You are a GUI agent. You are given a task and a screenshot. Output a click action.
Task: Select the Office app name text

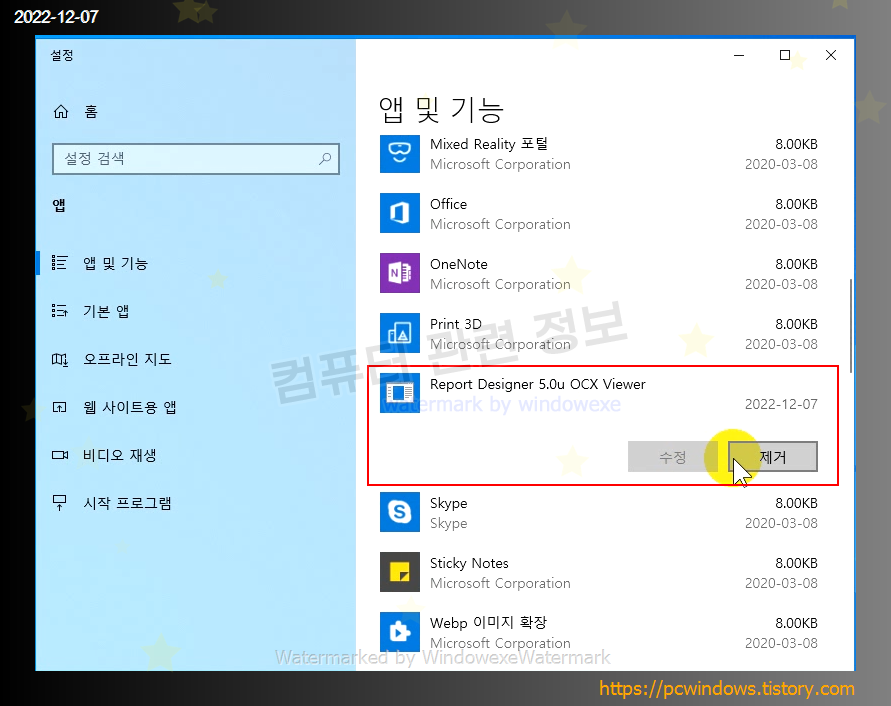pyautogui.click(x=448, y=204)
